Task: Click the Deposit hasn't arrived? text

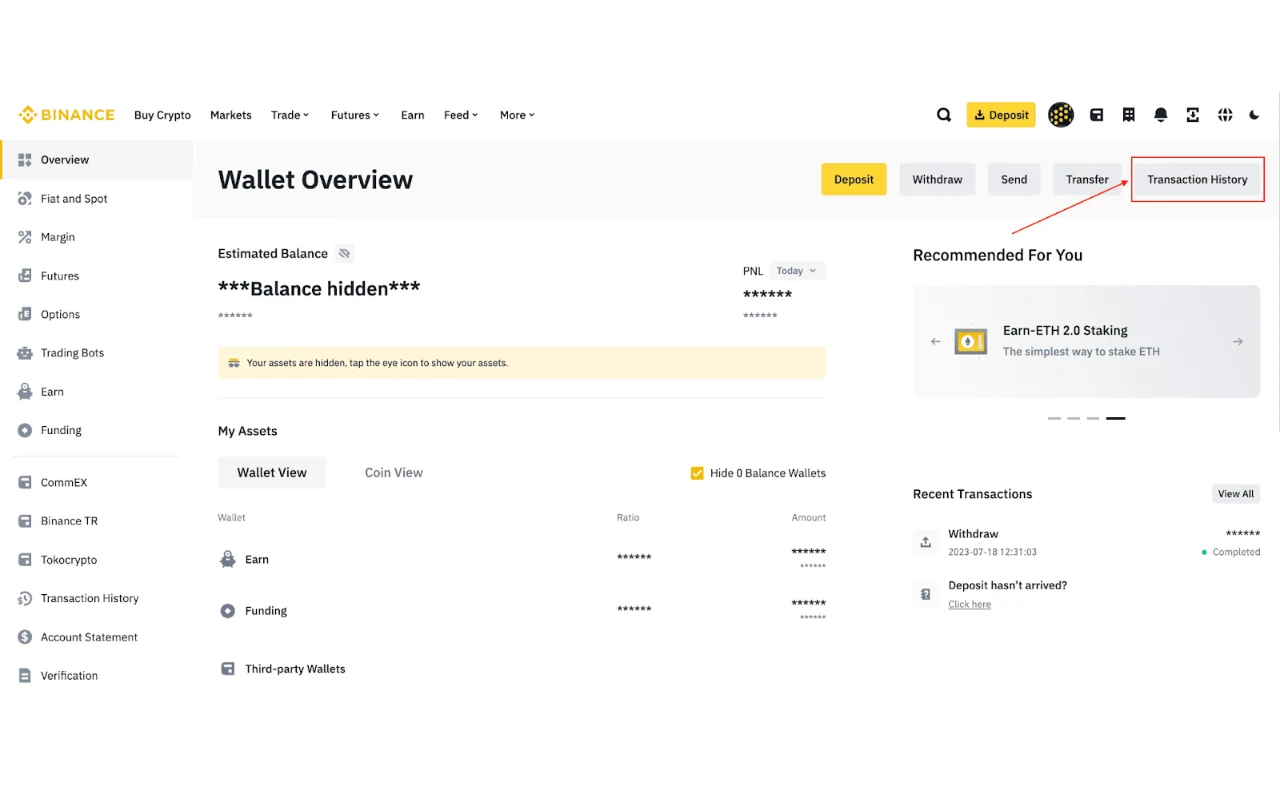Action: [x=1008, y=586]
